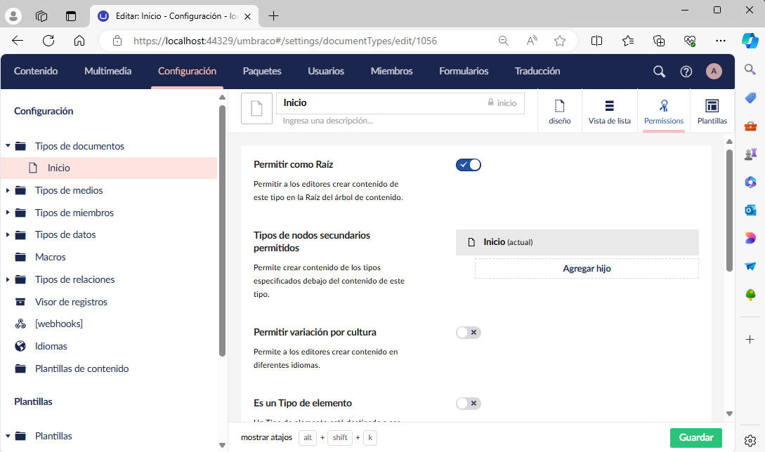
Task: Expand Tipos de datos tree node
Action: 8,235
